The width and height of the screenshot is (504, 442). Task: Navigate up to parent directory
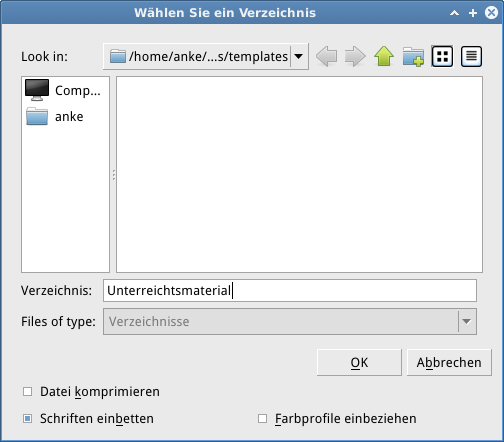click(x=384, y=56)
